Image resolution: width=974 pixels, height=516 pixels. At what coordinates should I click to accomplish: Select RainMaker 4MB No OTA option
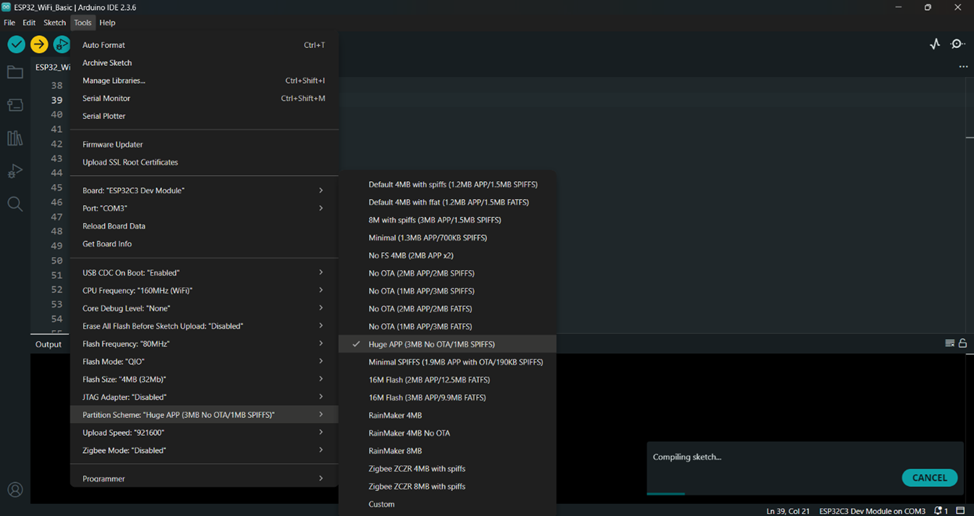(447, 433)
